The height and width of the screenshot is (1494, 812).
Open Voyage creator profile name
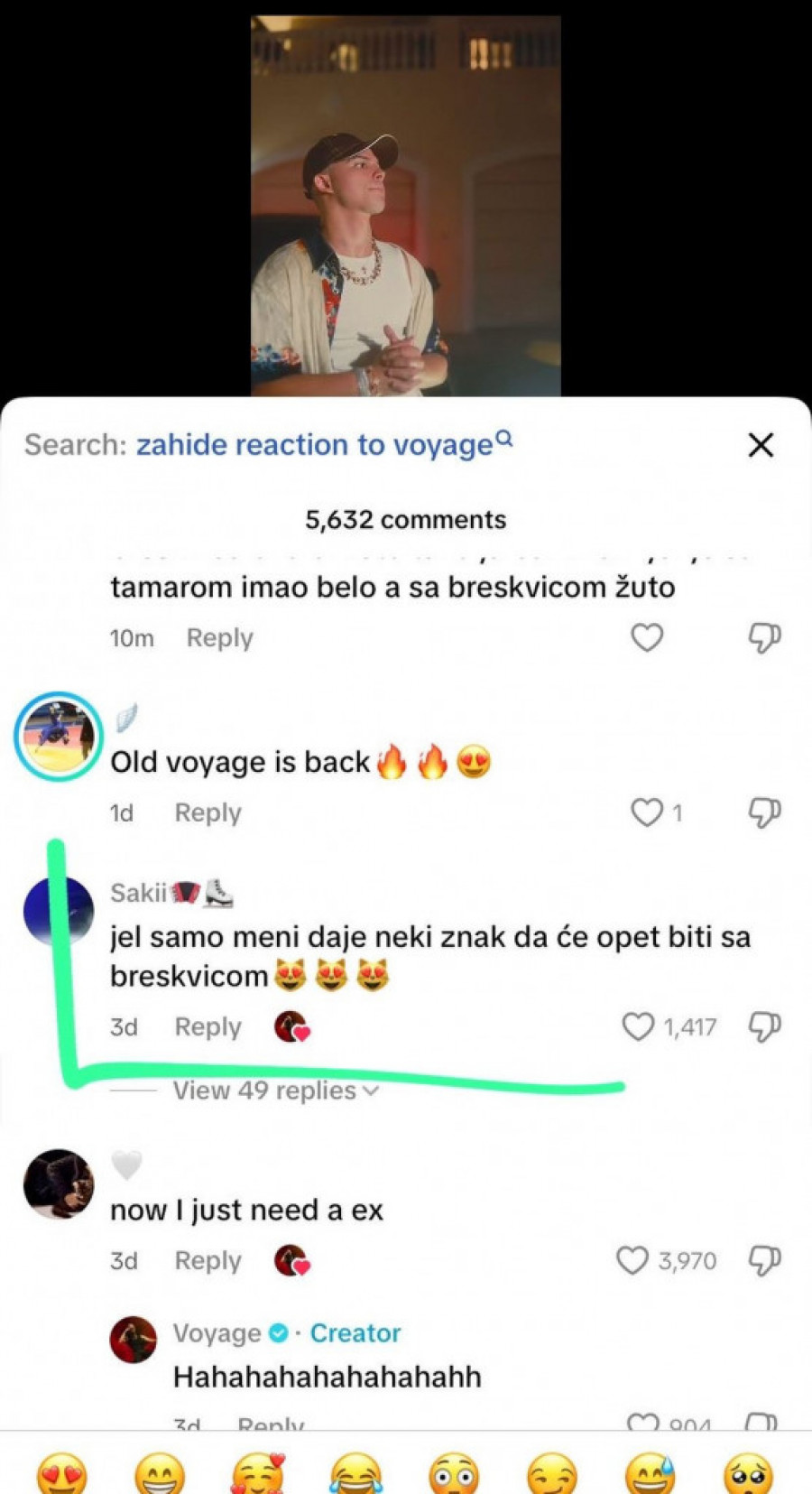[217, 1333]
